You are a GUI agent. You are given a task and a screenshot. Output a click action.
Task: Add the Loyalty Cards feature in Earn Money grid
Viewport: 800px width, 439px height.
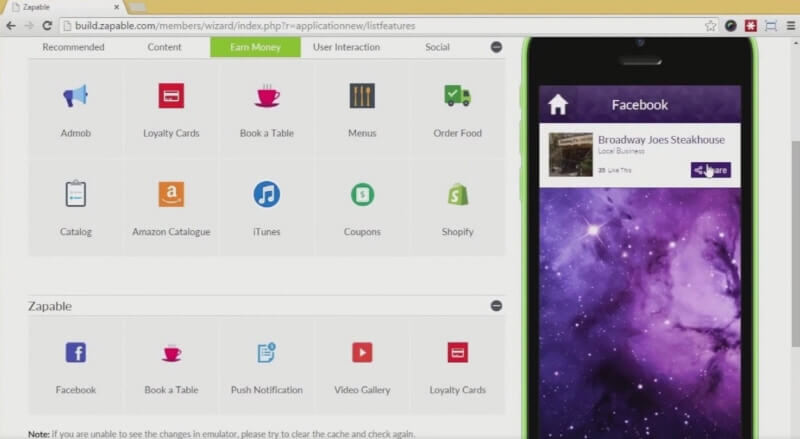(171, 96)
